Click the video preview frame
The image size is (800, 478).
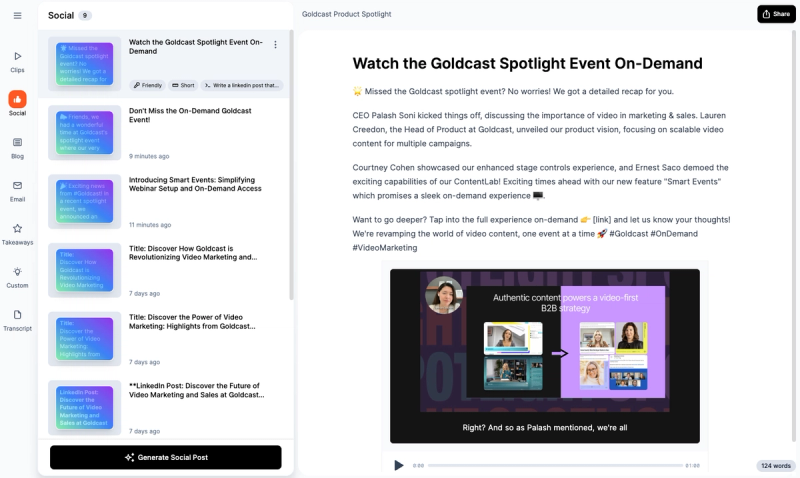click(x=544, y=356)
